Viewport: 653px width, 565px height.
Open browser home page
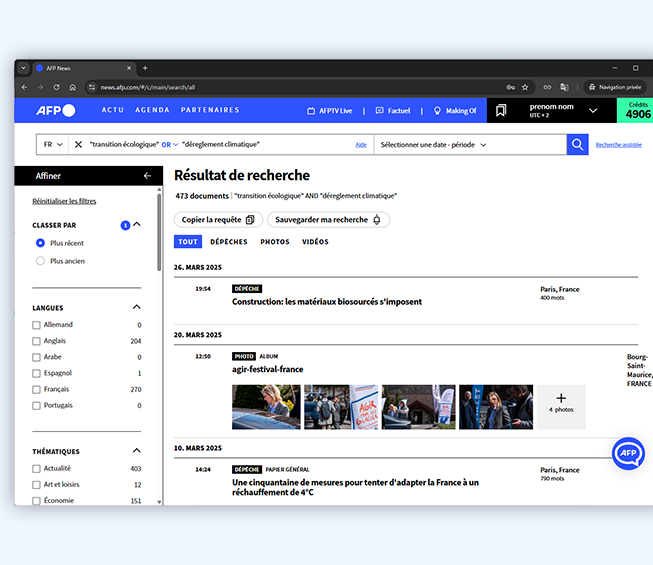click(72, 87)
